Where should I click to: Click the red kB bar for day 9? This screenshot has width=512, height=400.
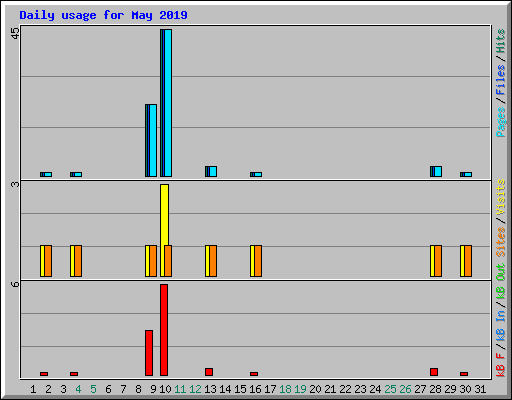(149, 353)
